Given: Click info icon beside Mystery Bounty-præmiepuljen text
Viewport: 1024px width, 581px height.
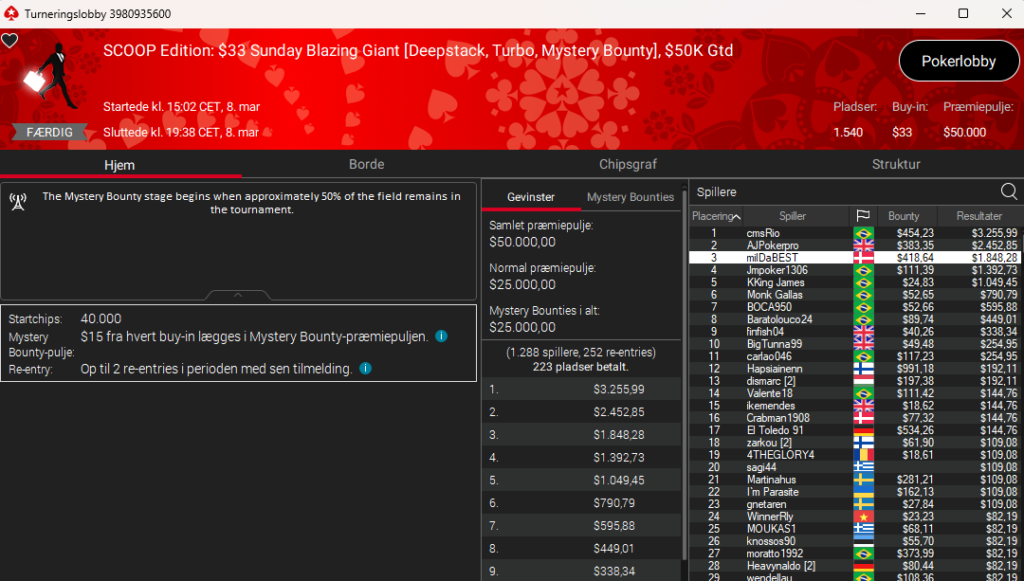Looking at the screenshot, I should [441, 337].
